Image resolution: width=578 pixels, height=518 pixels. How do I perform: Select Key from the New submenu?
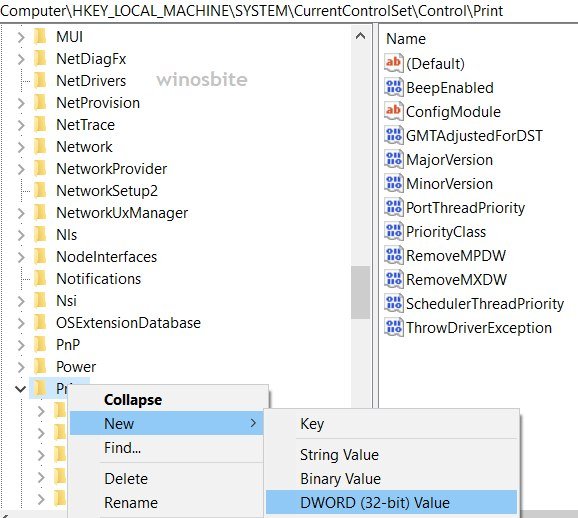click(391, 424)
